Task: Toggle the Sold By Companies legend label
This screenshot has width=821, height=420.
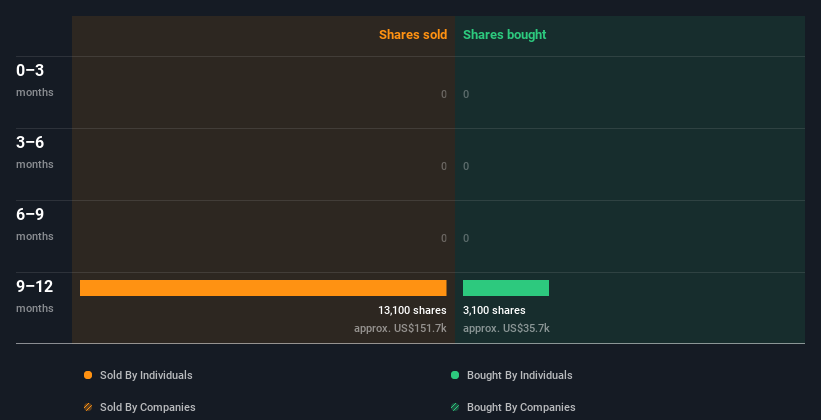Action: pos(148,407)
